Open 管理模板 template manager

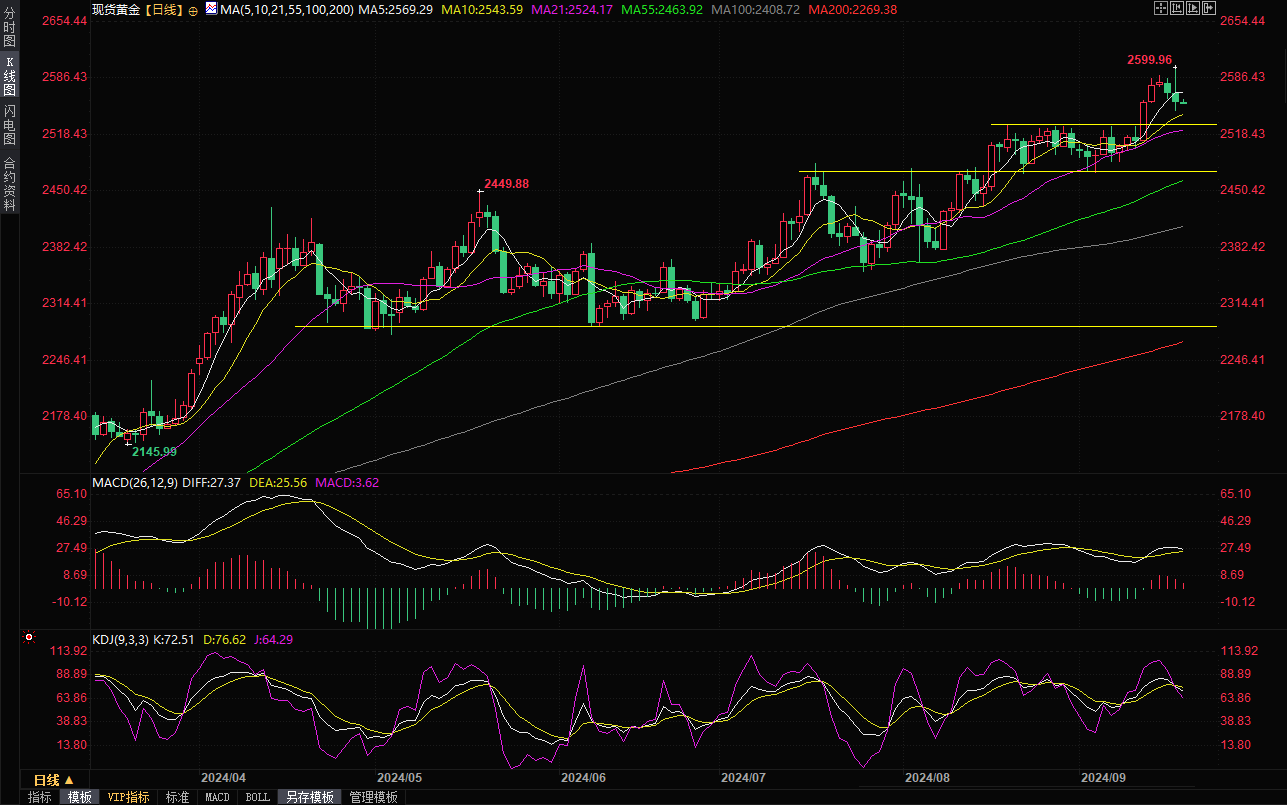click(x=373, y=797)
